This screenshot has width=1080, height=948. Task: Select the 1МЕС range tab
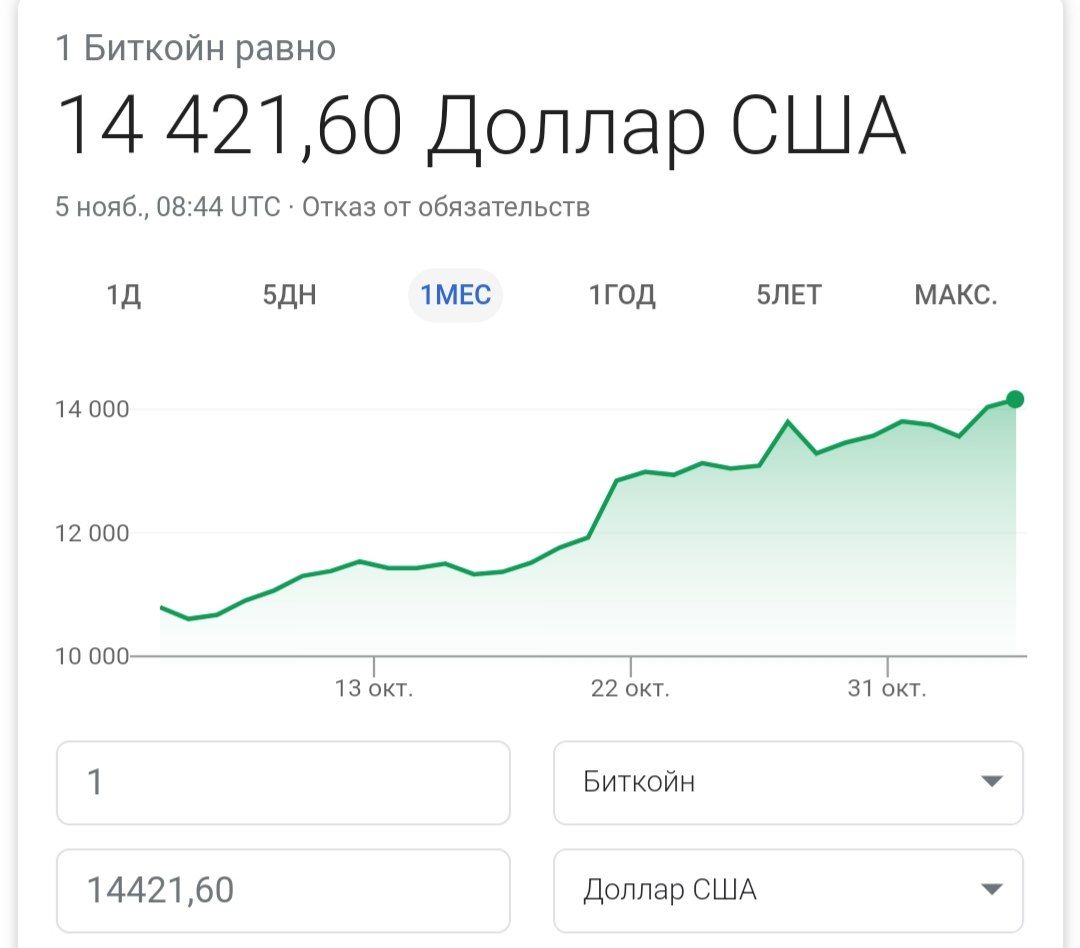[x=455, y=295]
